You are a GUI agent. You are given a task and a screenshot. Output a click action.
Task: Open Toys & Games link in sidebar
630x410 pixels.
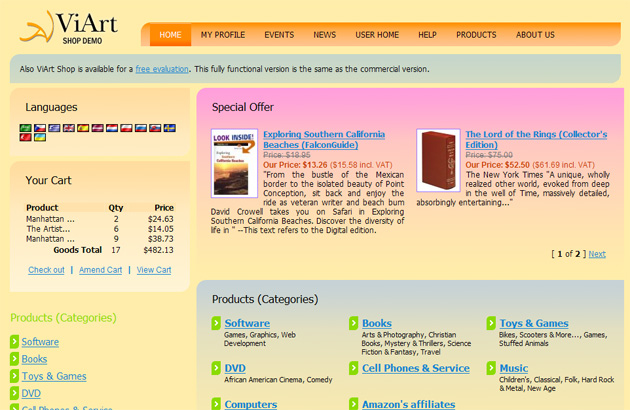pos(54,377)
